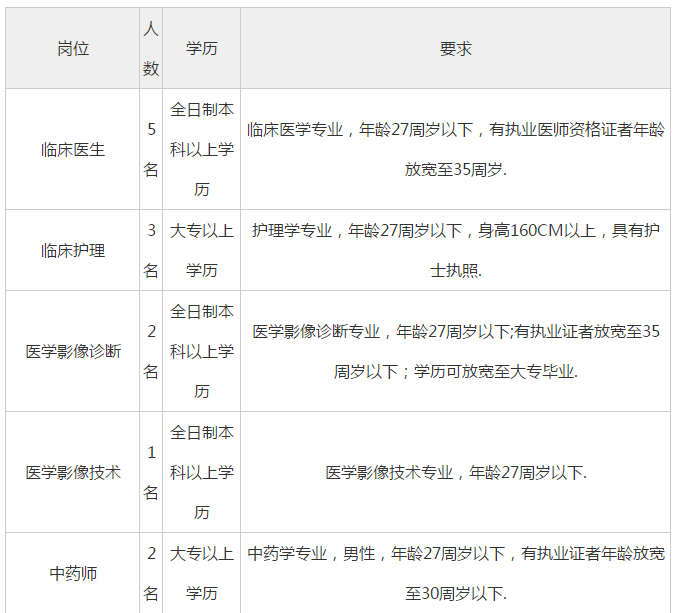The image size is (674, 613).
Task: Click 中药师 row's 大专以上学历 cell
Action: pyautogui.click(x=201, y=573)
